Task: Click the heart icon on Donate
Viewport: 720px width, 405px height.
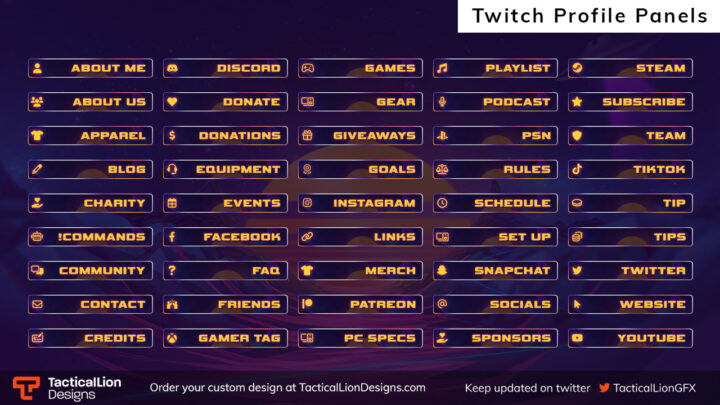Action: [x=172, y=102]
